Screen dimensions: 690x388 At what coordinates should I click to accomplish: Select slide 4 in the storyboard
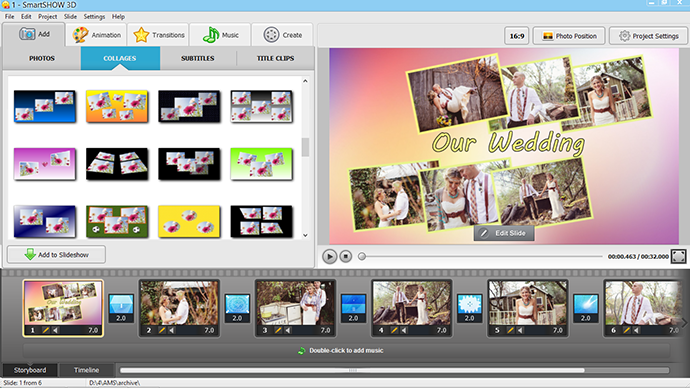click(x=411, y=308)
